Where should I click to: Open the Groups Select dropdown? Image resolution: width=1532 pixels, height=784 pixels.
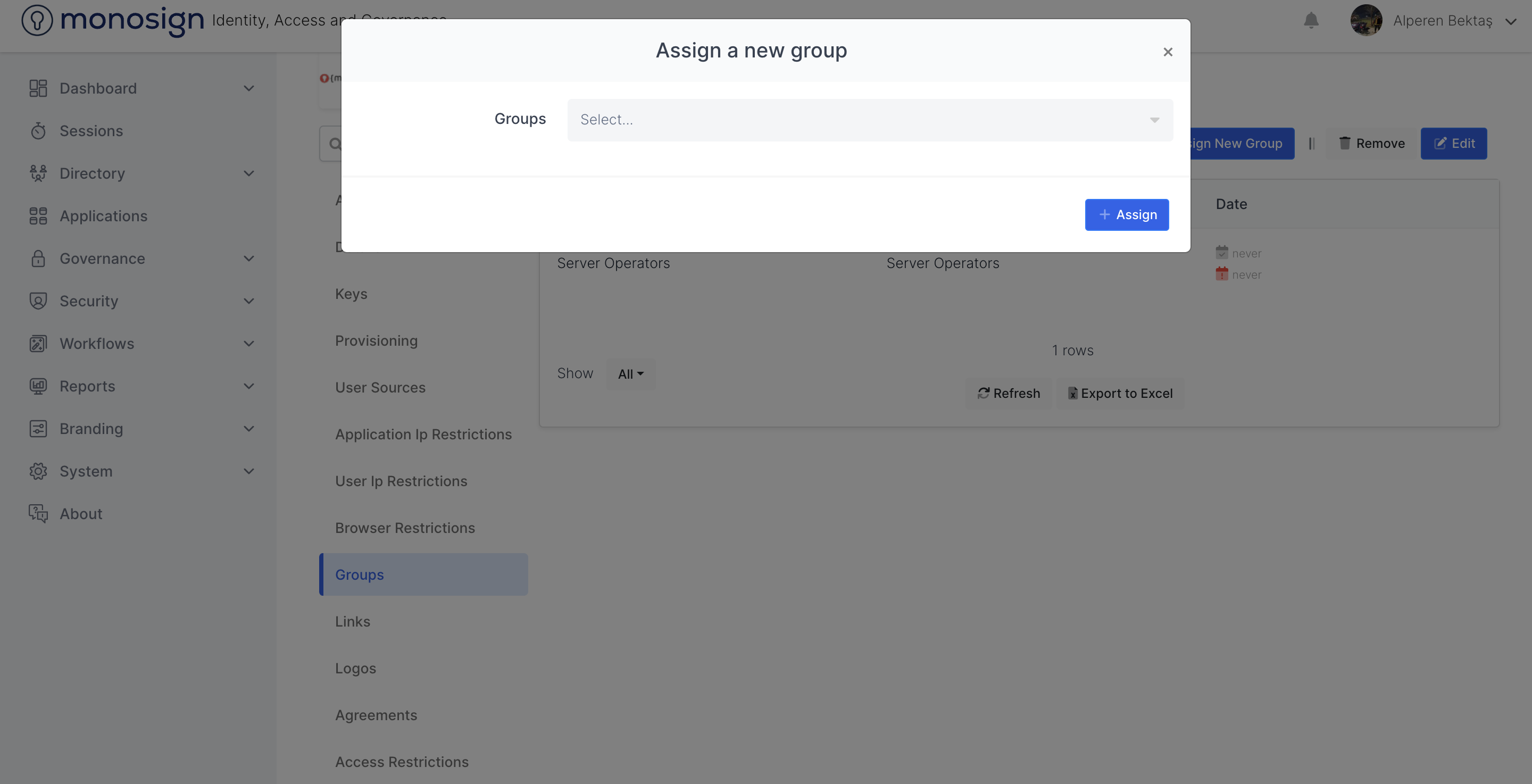coord(870,120)
